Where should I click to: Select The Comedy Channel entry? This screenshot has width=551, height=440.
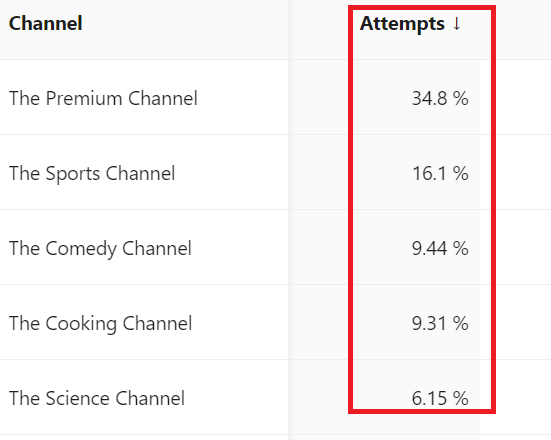(100, 248)
